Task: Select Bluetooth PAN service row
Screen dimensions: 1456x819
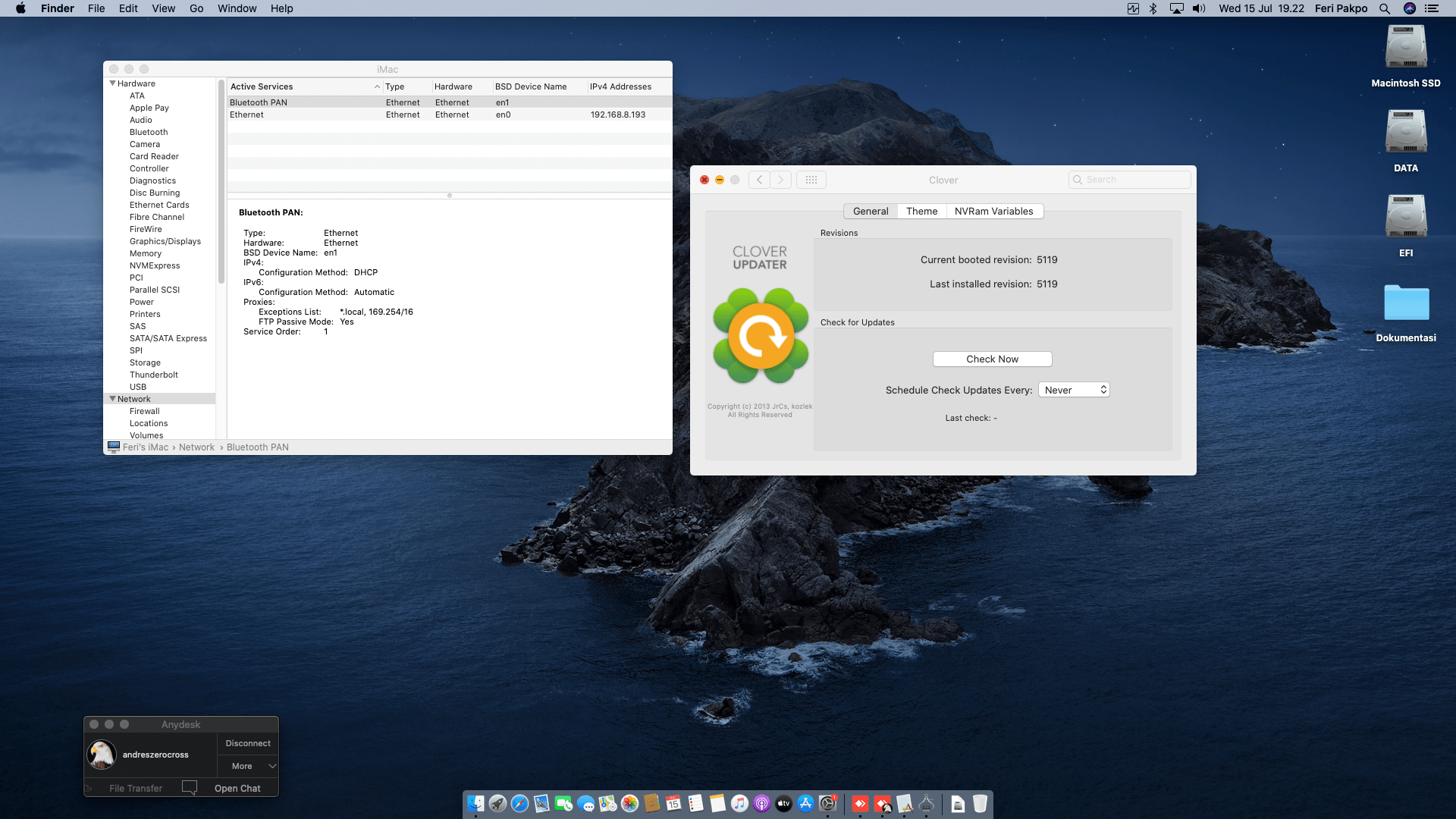Action: click(450, 102)
